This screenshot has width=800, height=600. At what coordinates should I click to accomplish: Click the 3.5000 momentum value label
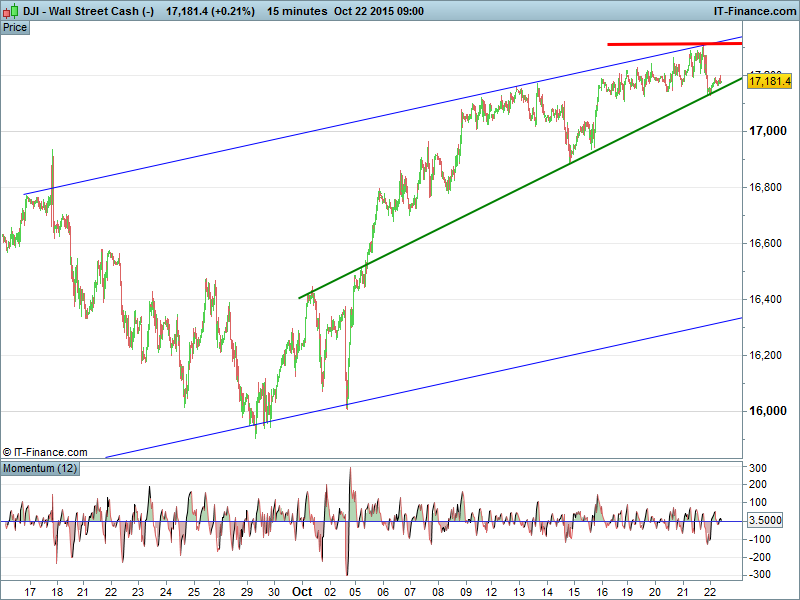pyautogui.click(x=766, y=520)
